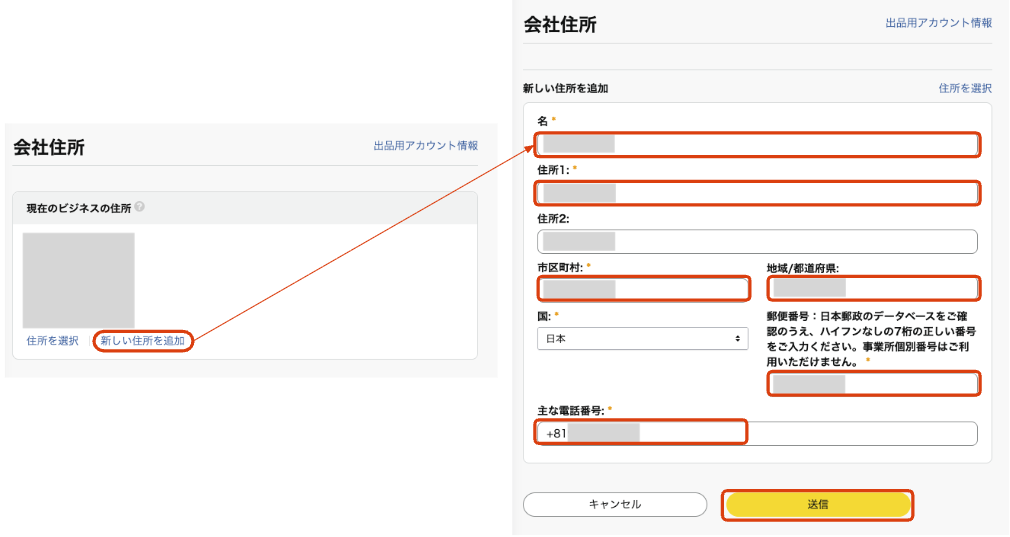Click 新しい住所を追加 link
Viewport: 1010px width, 537px height.
pyautogui.click(x=142, y=341)
